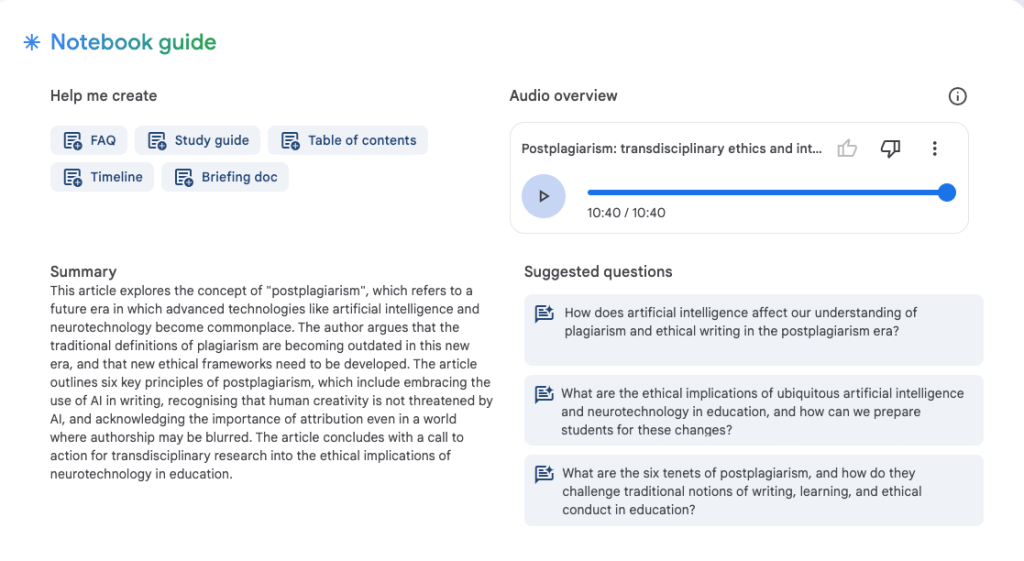Screen dimensions: 1024x561
Task: Click the icon on the Timeline chip
Action: click(73, 177)
